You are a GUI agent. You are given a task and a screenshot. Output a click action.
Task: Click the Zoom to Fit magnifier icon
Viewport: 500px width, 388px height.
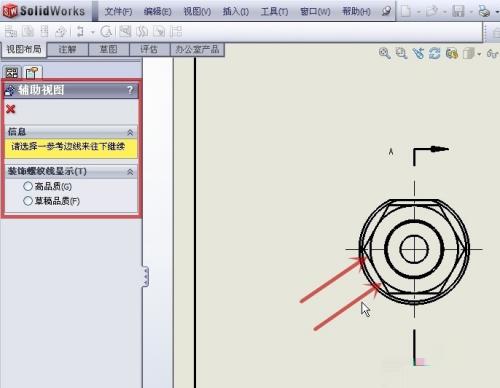[x=385, y=53]
